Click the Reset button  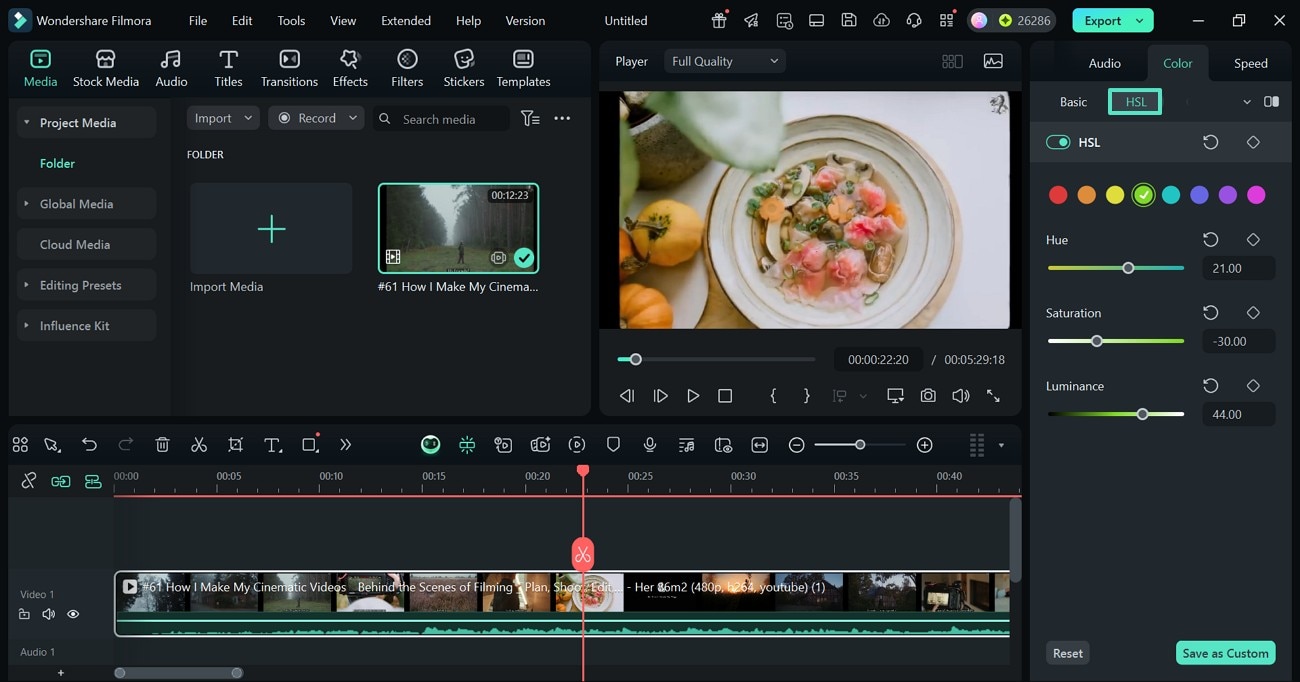(x=1067, y=653)
